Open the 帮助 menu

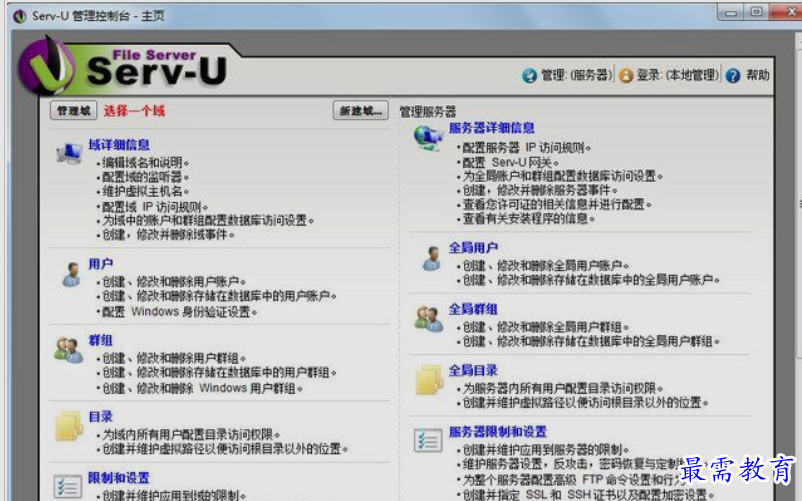tap(758, 75)
